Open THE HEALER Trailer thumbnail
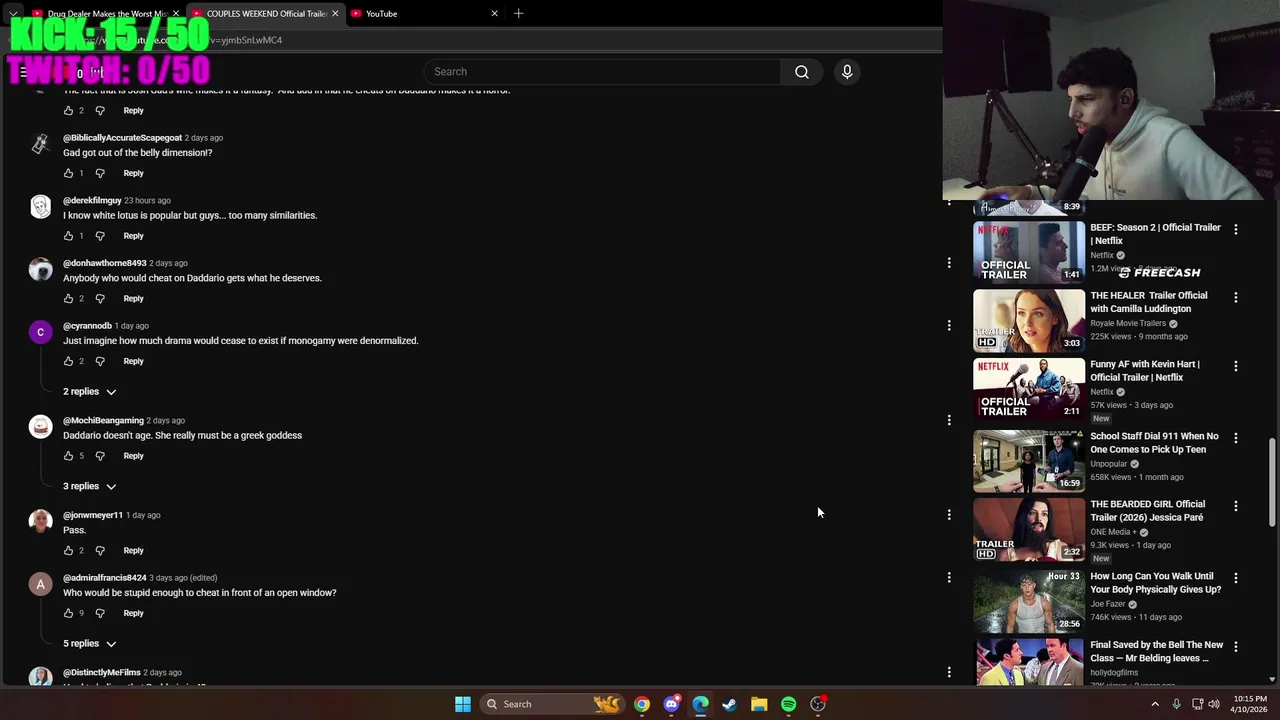 (1029, 321)
